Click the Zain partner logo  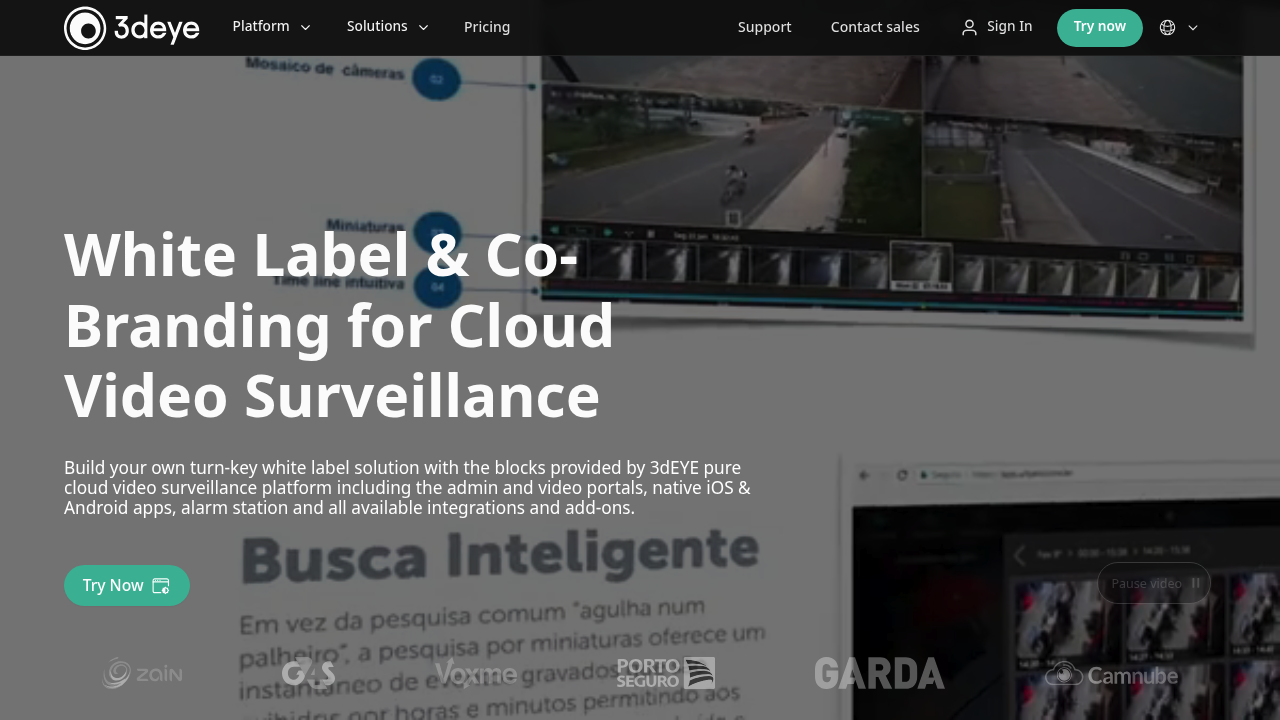142,673
